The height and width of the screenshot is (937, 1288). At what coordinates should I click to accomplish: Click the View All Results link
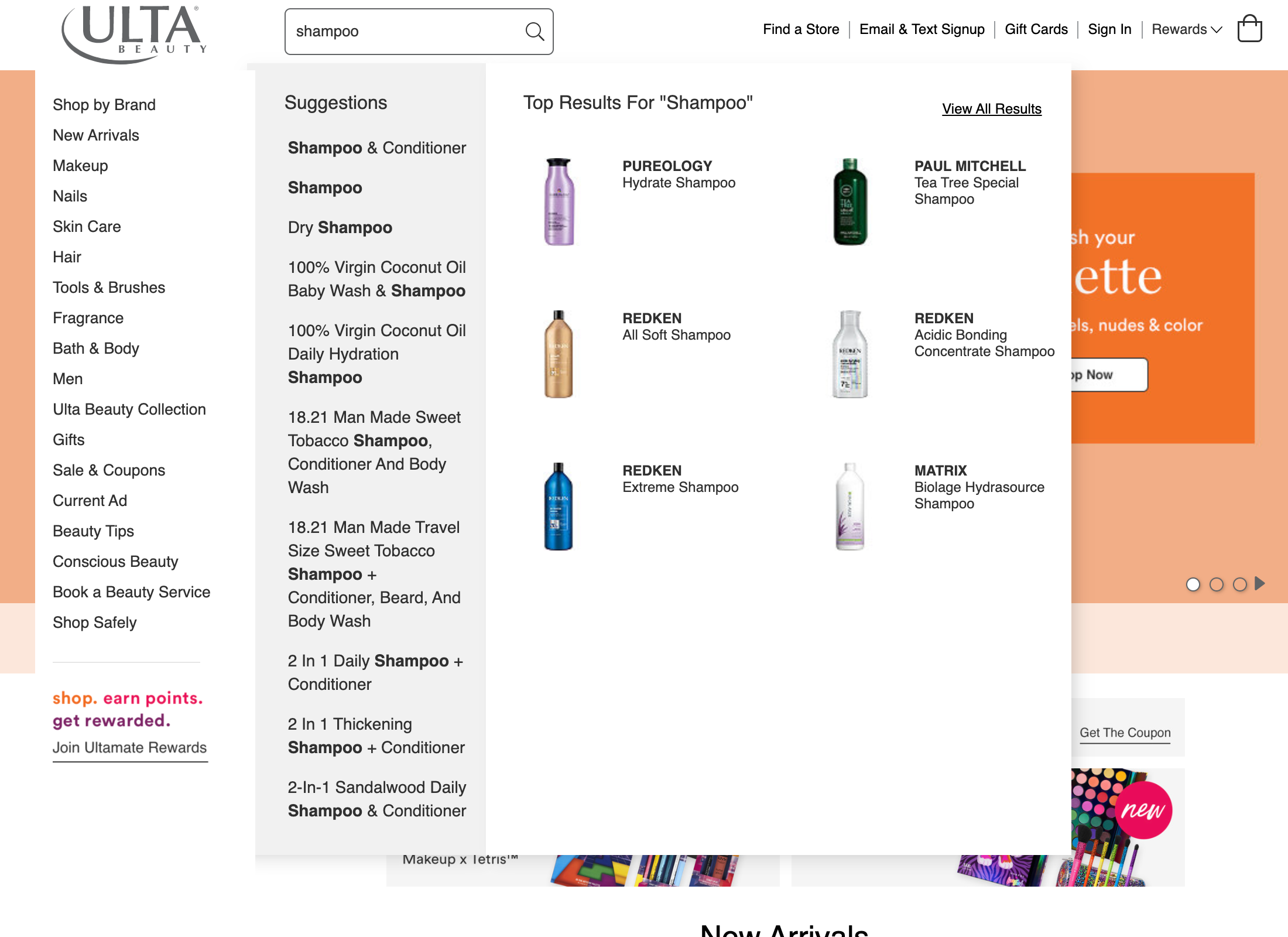[x=991, y=109]
